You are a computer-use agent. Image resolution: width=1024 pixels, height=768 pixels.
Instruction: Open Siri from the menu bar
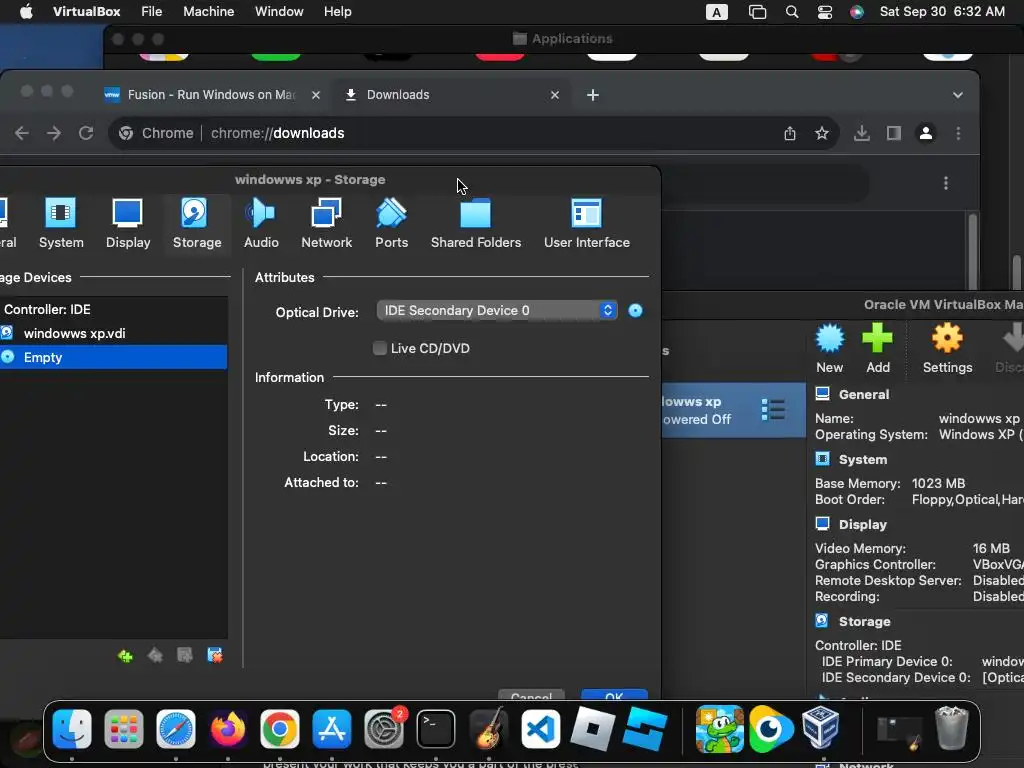click(857, 12)
